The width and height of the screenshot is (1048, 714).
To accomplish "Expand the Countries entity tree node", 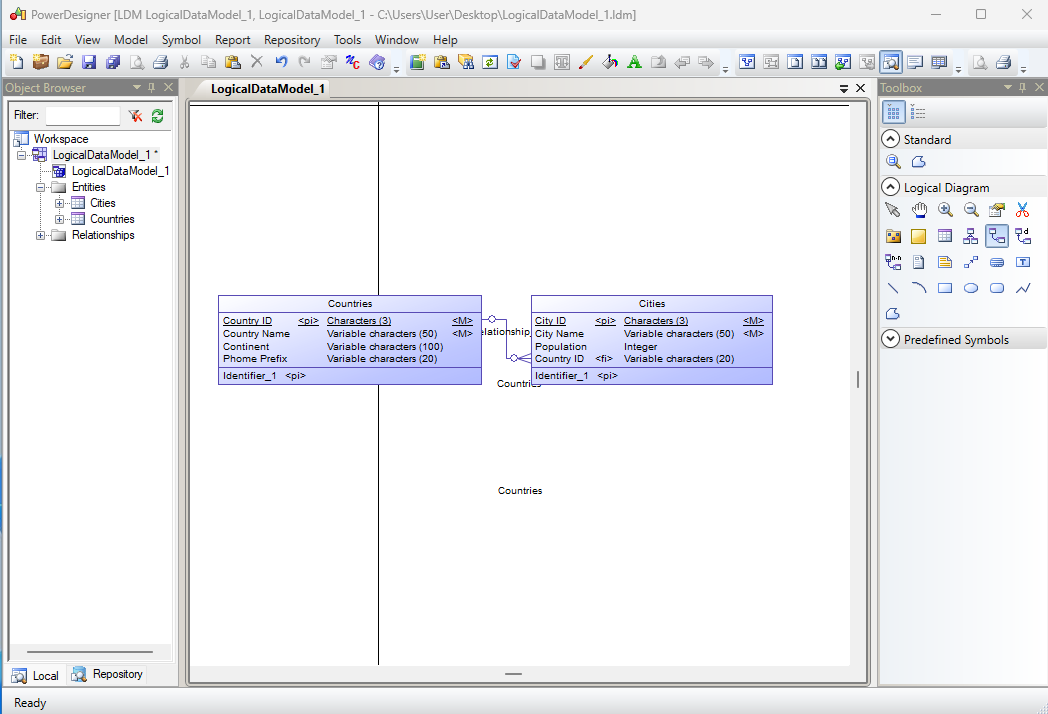I will (x=59, y=219).
